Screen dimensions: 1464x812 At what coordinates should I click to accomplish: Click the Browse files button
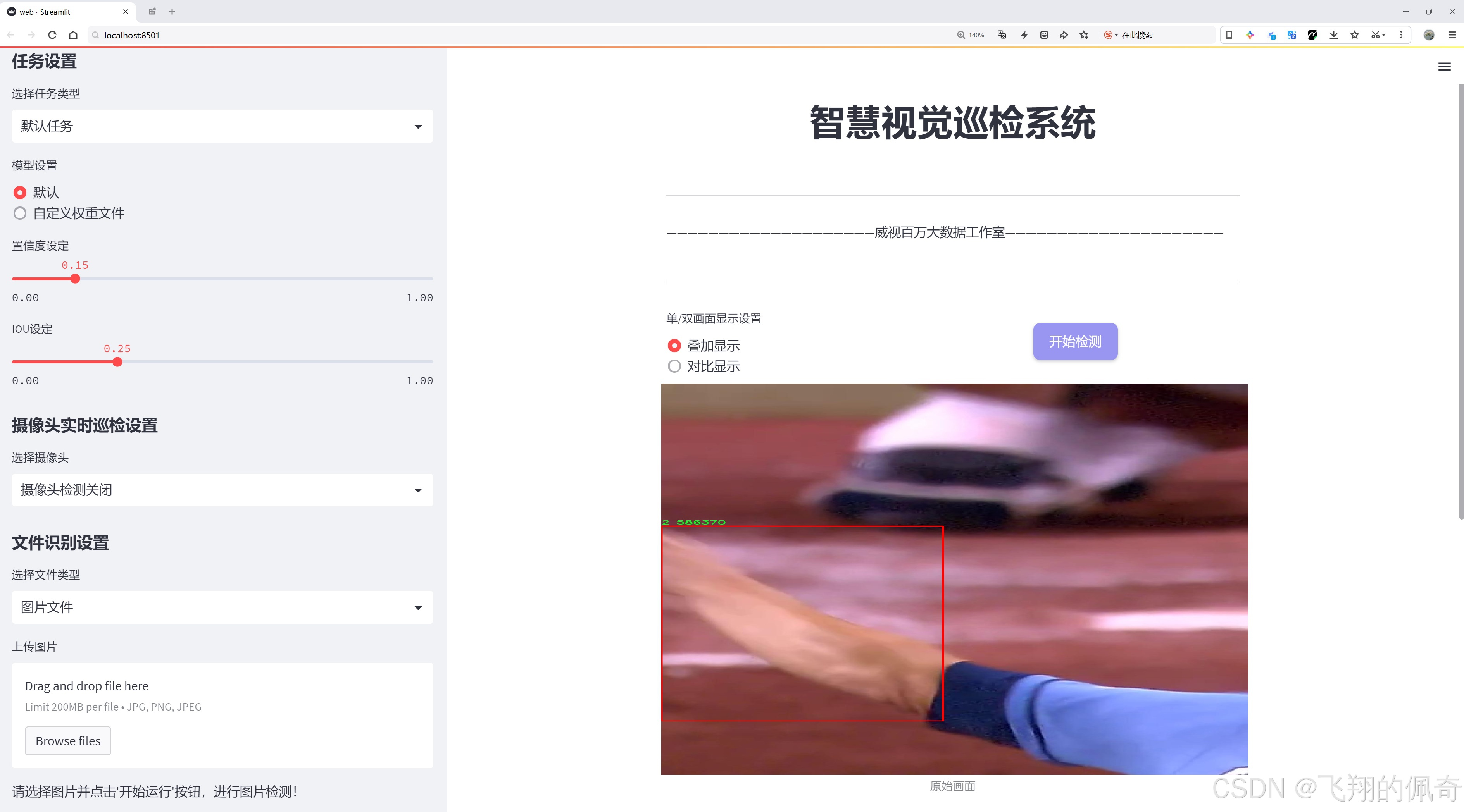(x=67, y=740)
